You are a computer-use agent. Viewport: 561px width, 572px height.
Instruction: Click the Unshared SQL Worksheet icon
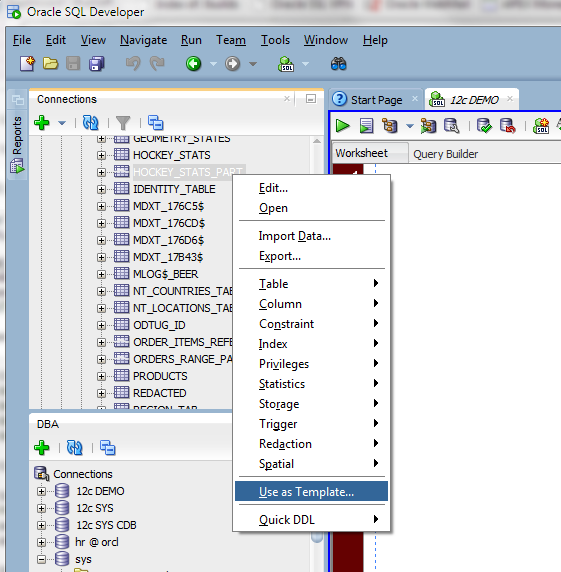tap(541, 126)
